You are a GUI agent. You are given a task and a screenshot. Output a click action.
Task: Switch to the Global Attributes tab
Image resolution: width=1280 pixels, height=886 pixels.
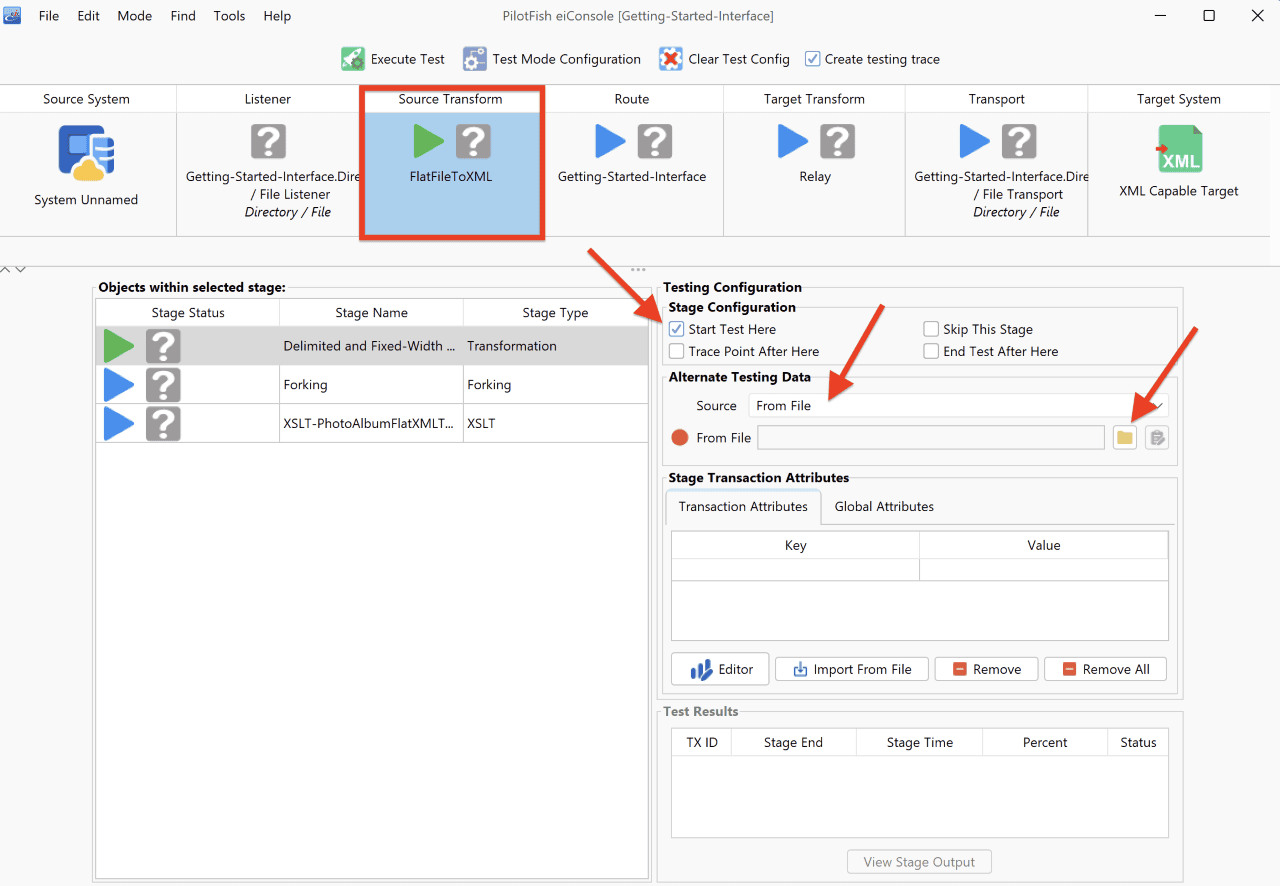click(x=884, y=506)
